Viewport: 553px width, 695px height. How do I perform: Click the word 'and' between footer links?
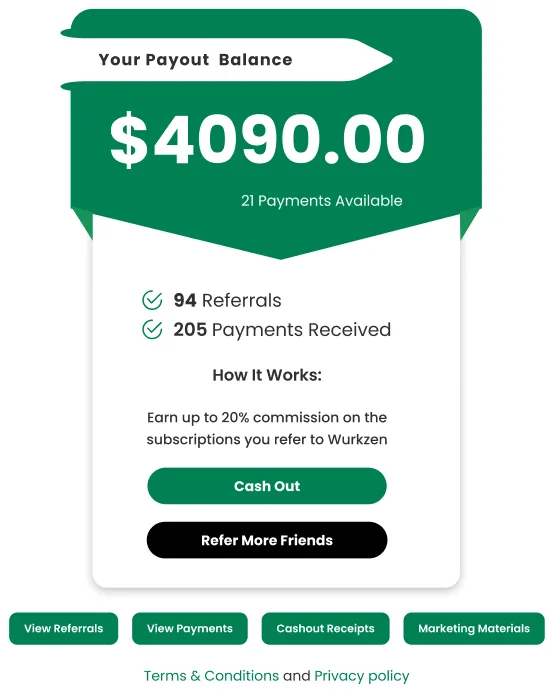[296, 675]
